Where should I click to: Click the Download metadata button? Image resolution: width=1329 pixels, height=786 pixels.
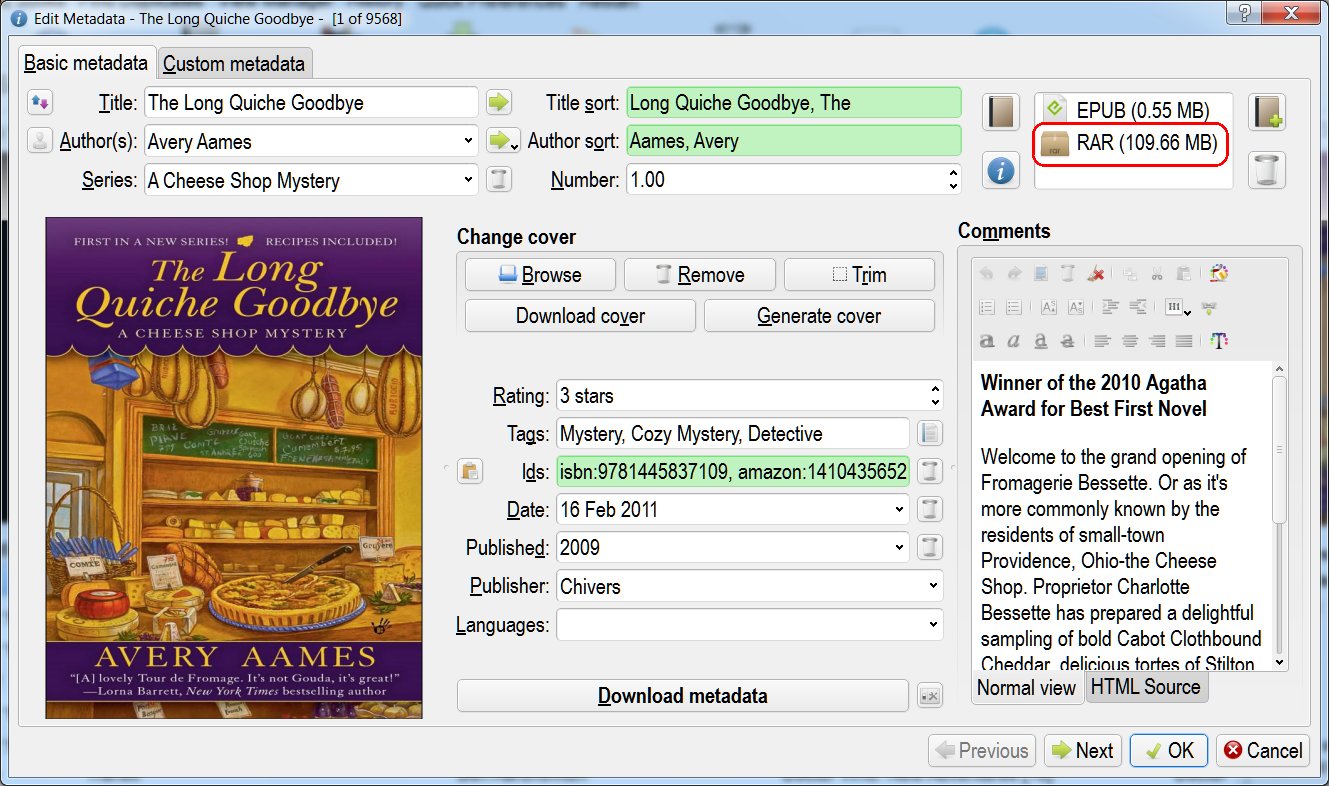[x=683, y=696]
